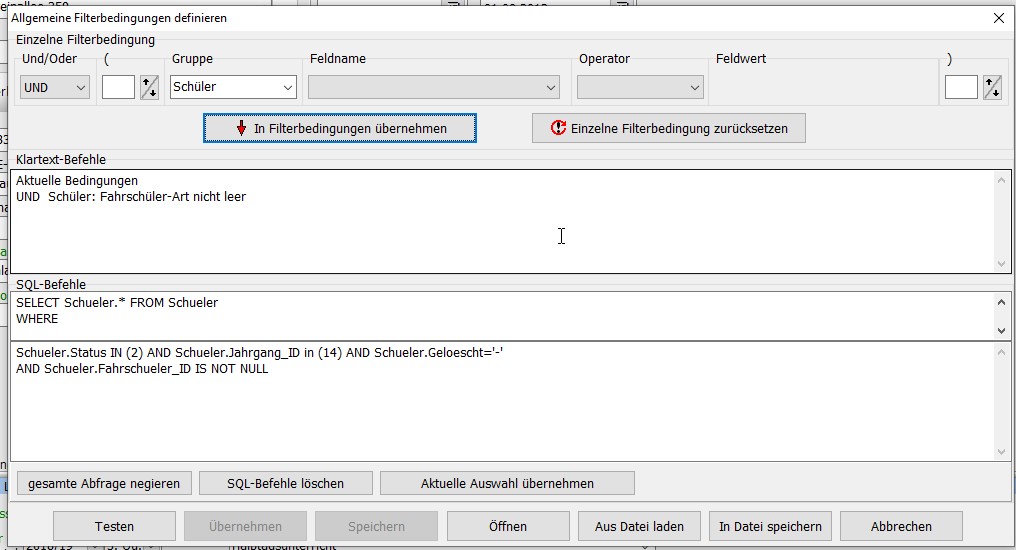The height and width of the screenshot is (550, 1016).
Task: Expand the Feldname dropdown
Action: tap(433, 87)
